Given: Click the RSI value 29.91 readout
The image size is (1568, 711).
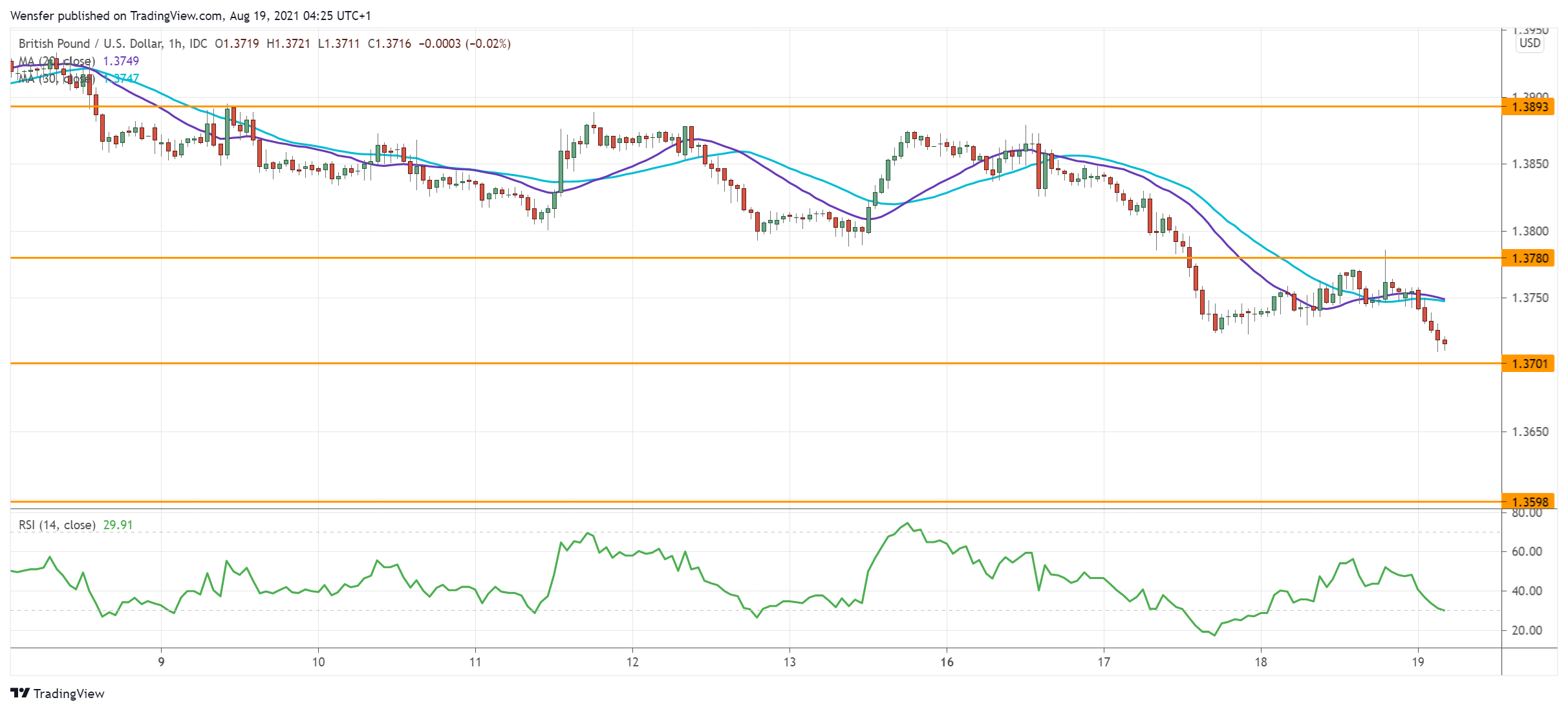Looking at the screenshot, I should [118, 525].
